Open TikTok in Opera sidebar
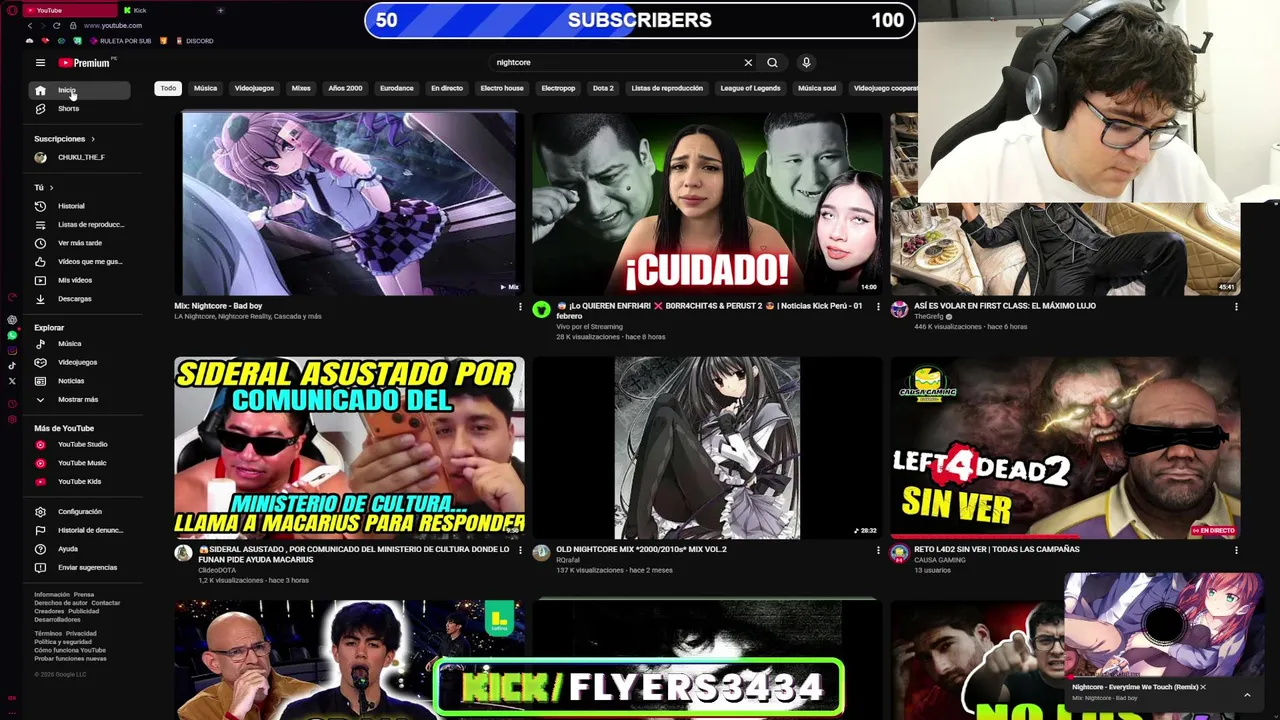Image resolution: width=1280 pixels, height=720 pixels. pos(12,366)
